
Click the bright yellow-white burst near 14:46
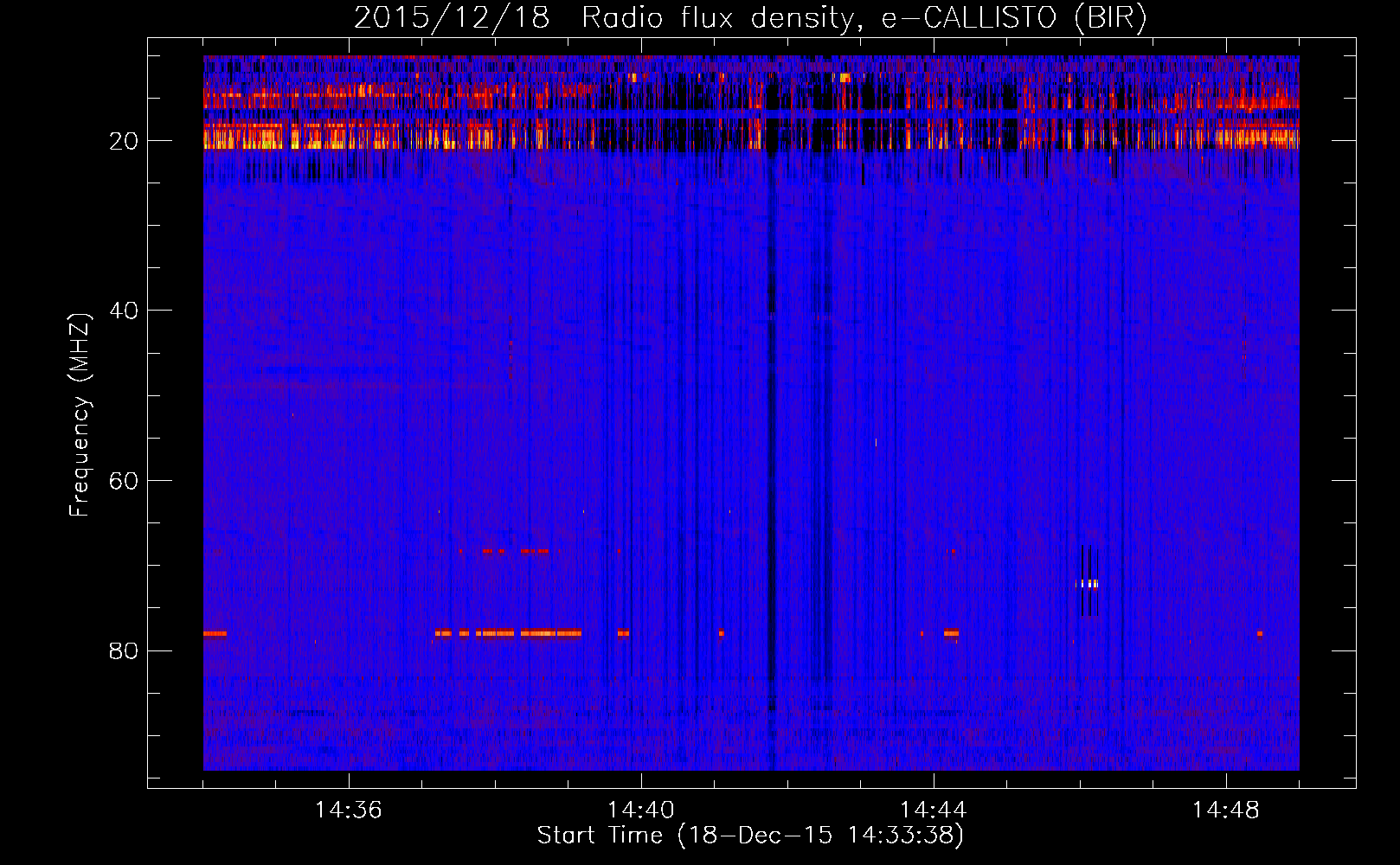pyautogui.click(x=1088, y=584)
